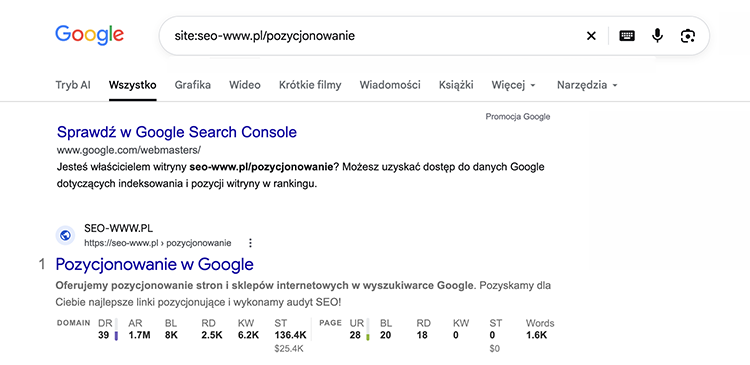
Task: Open three-dot menu next to seo-www.pl result
Action: coord(250,243)
